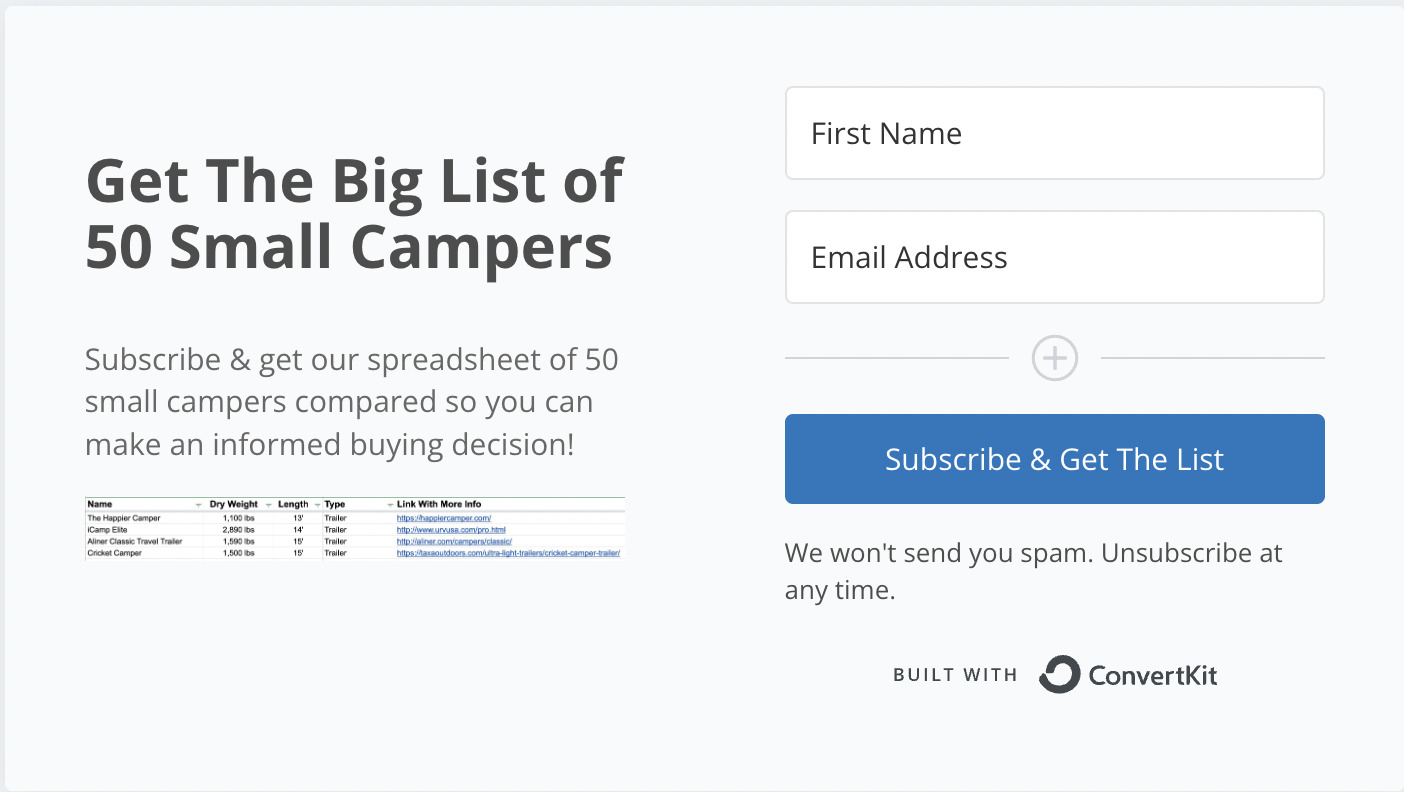Screen dimensions: 1404x792
Task: Click the unsubscribe disclaimer text
Action: (1033, 570)
